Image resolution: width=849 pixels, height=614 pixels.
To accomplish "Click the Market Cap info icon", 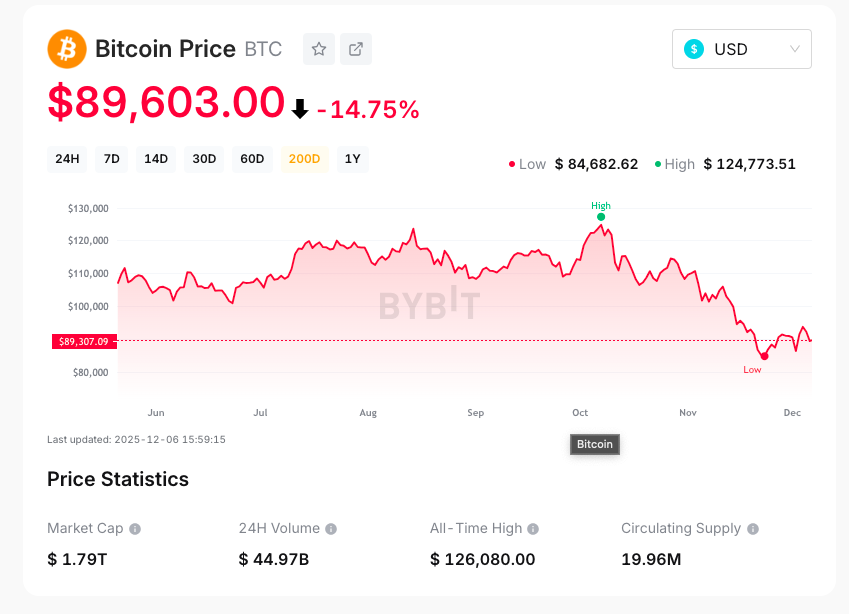I will [135, 529].
